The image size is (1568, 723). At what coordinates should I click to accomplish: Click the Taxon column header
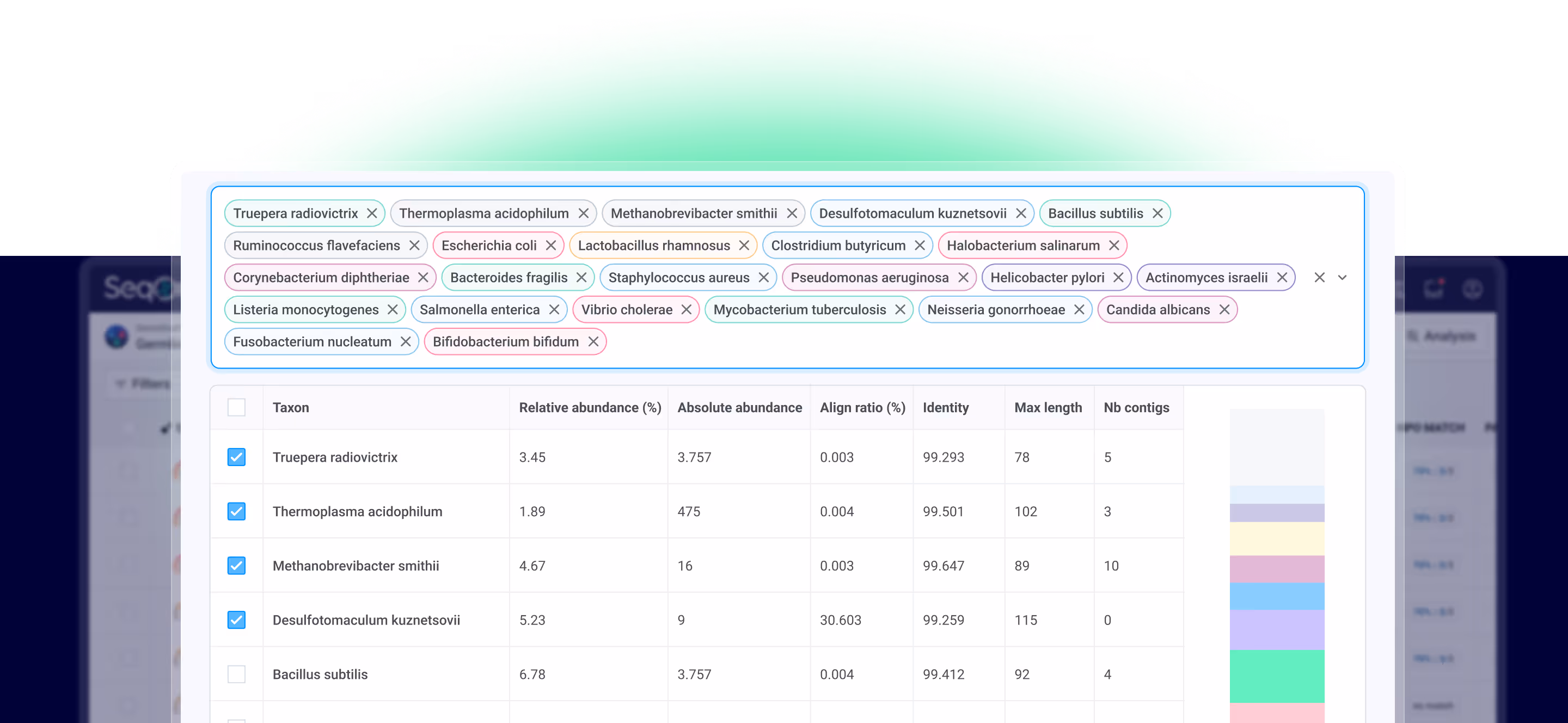click(291, 408)
